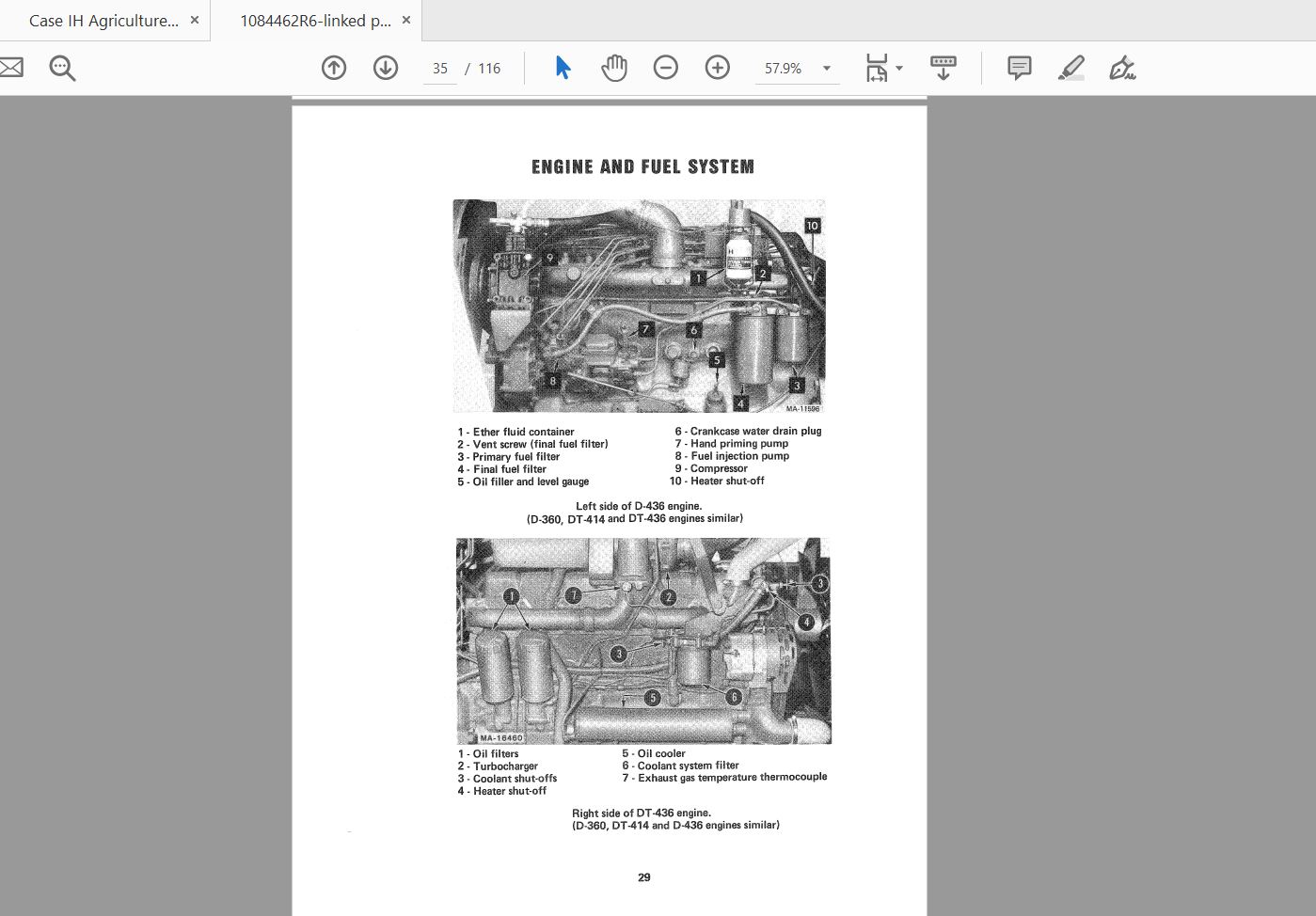Click the scrolling read mode icon

click(x=943, y=68)
